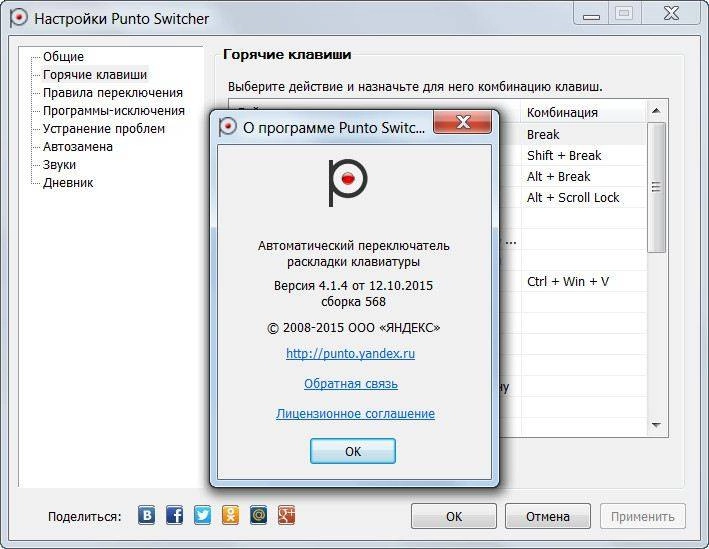Click the hotkey list scrollbar thumb
709x549 pixels.
coord(656,187)
